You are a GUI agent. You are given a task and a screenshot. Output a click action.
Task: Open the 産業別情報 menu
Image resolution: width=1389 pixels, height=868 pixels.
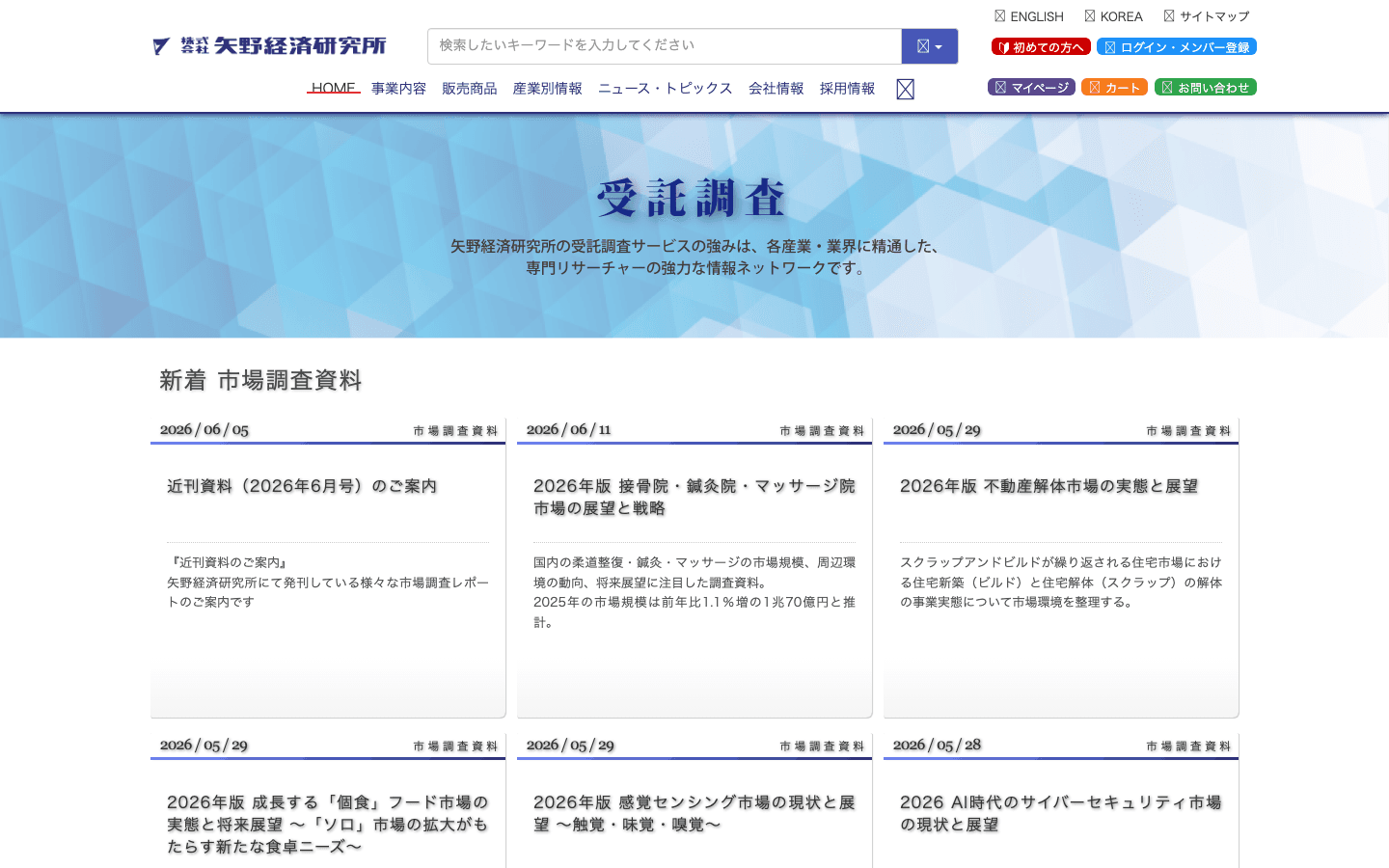[547, 88]
